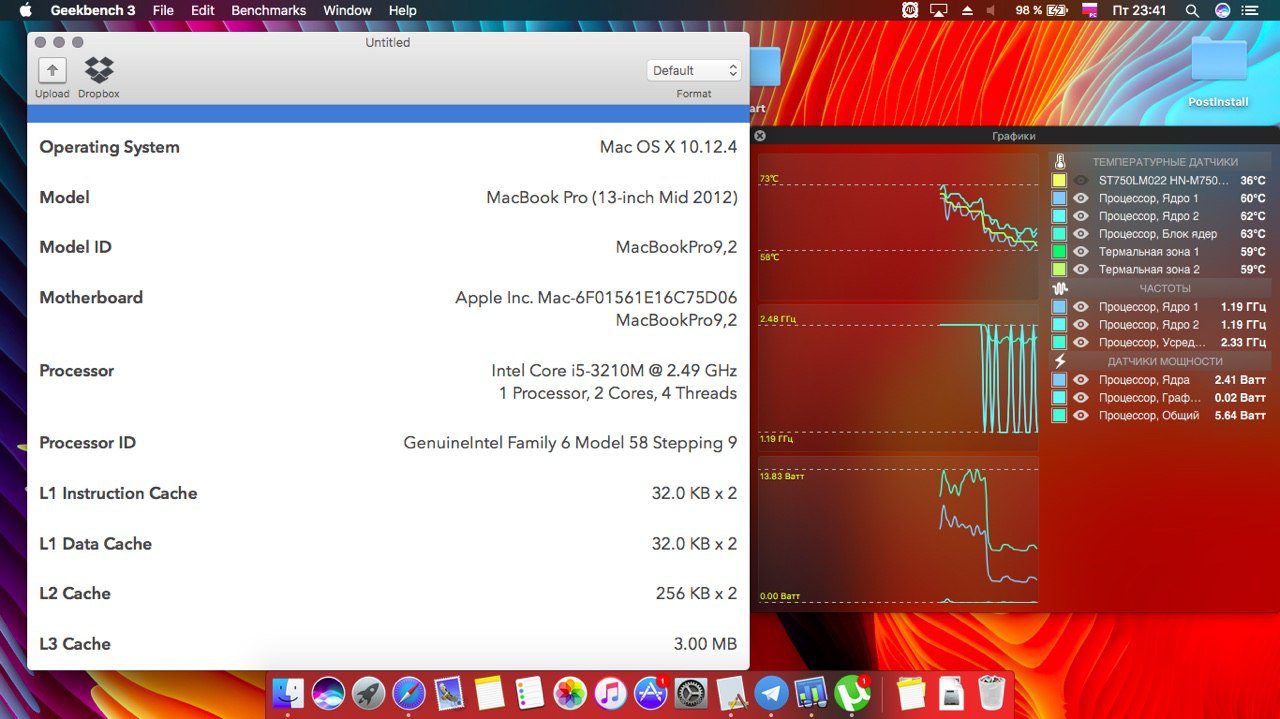The image size is (1280, 719).
Task: Open the File menu
Action: 163,10
